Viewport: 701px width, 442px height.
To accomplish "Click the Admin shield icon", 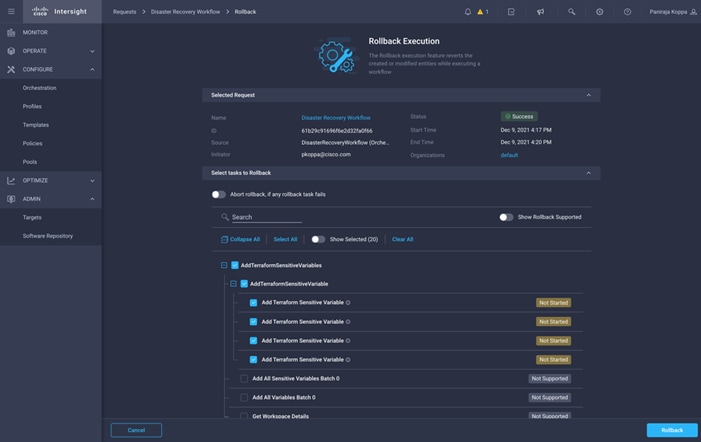I will pyautogui.click(x=11, y=199).
